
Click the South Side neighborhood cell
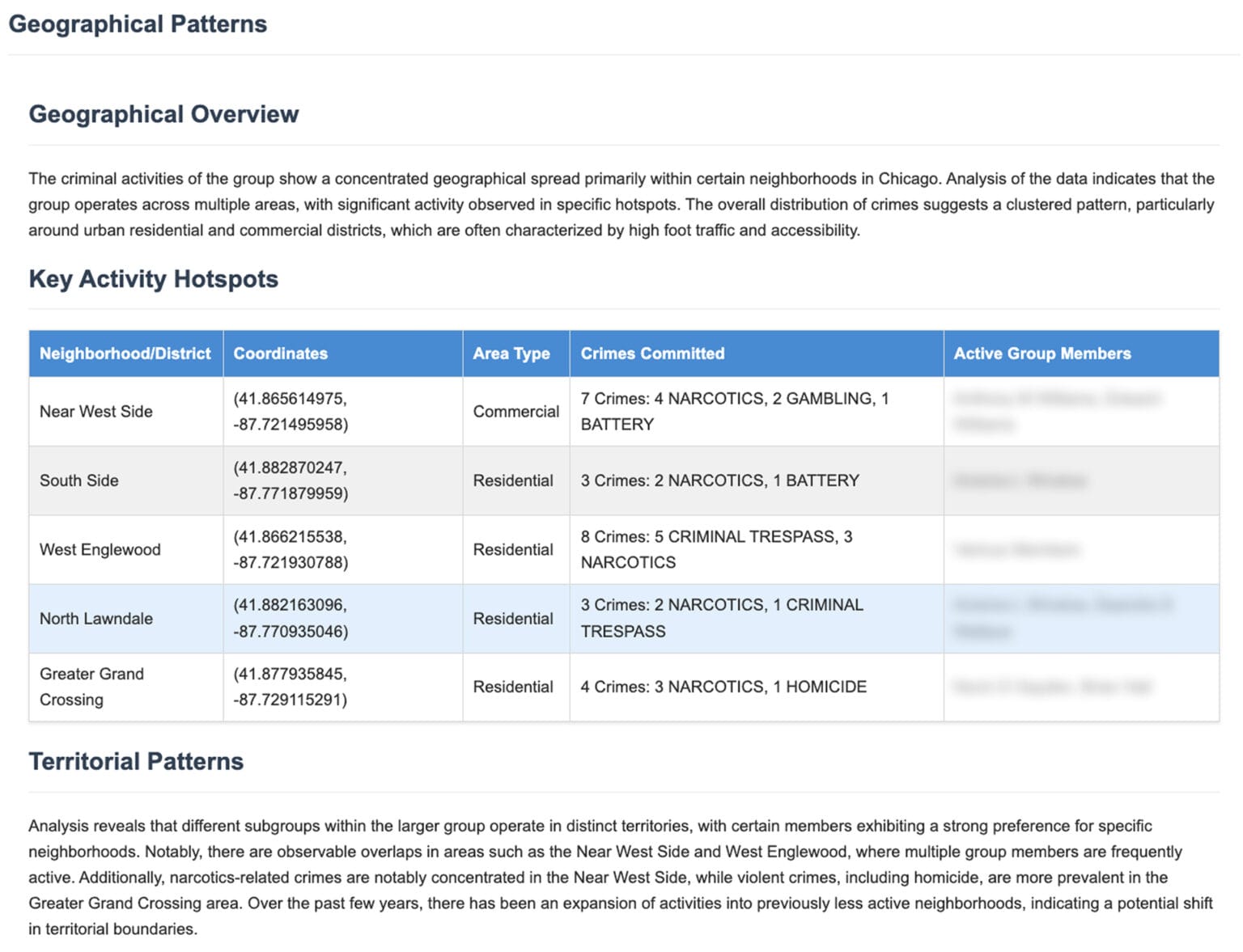78,480
